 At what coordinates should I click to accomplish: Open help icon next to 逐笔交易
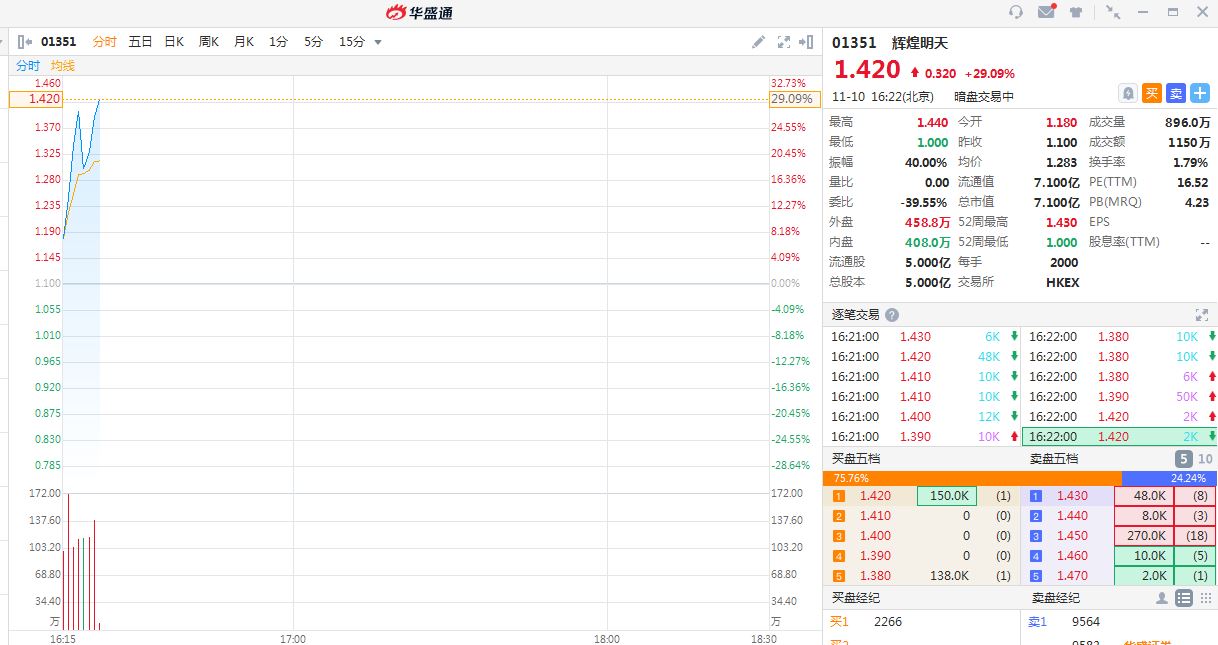point(892,315)
